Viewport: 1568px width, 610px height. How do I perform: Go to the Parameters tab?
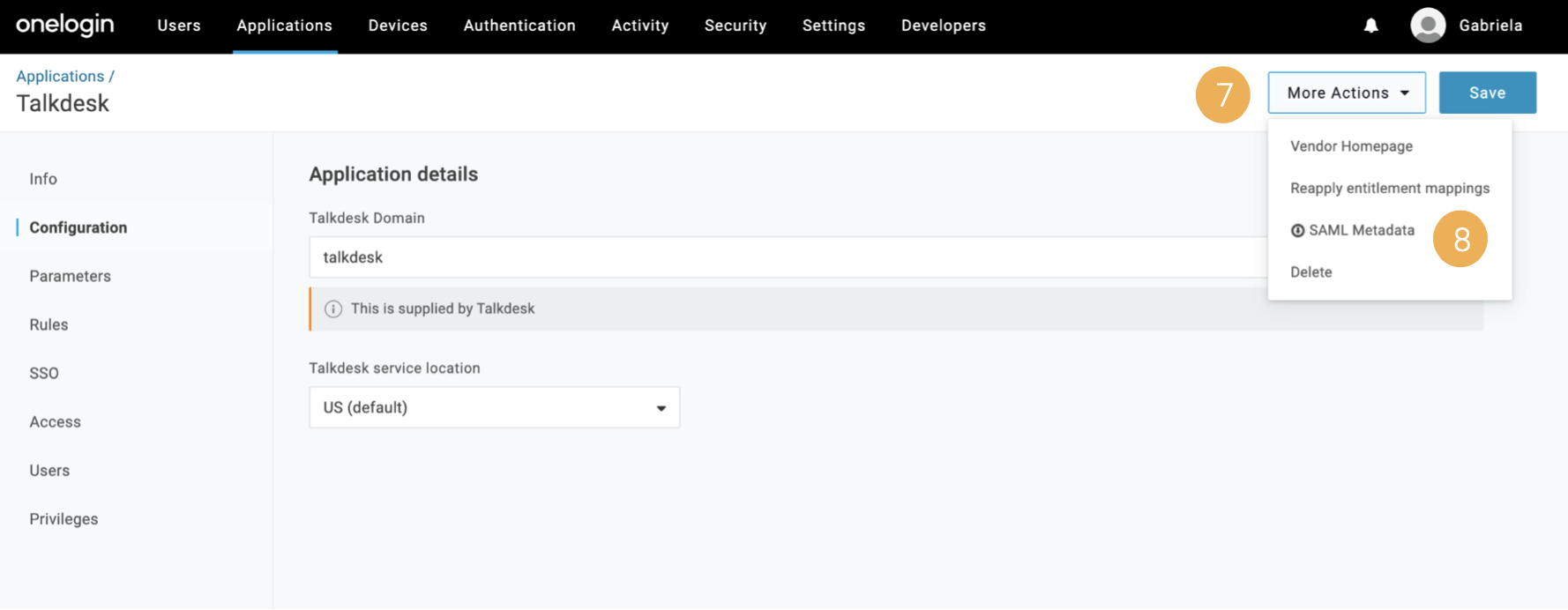tap(71, 276)
